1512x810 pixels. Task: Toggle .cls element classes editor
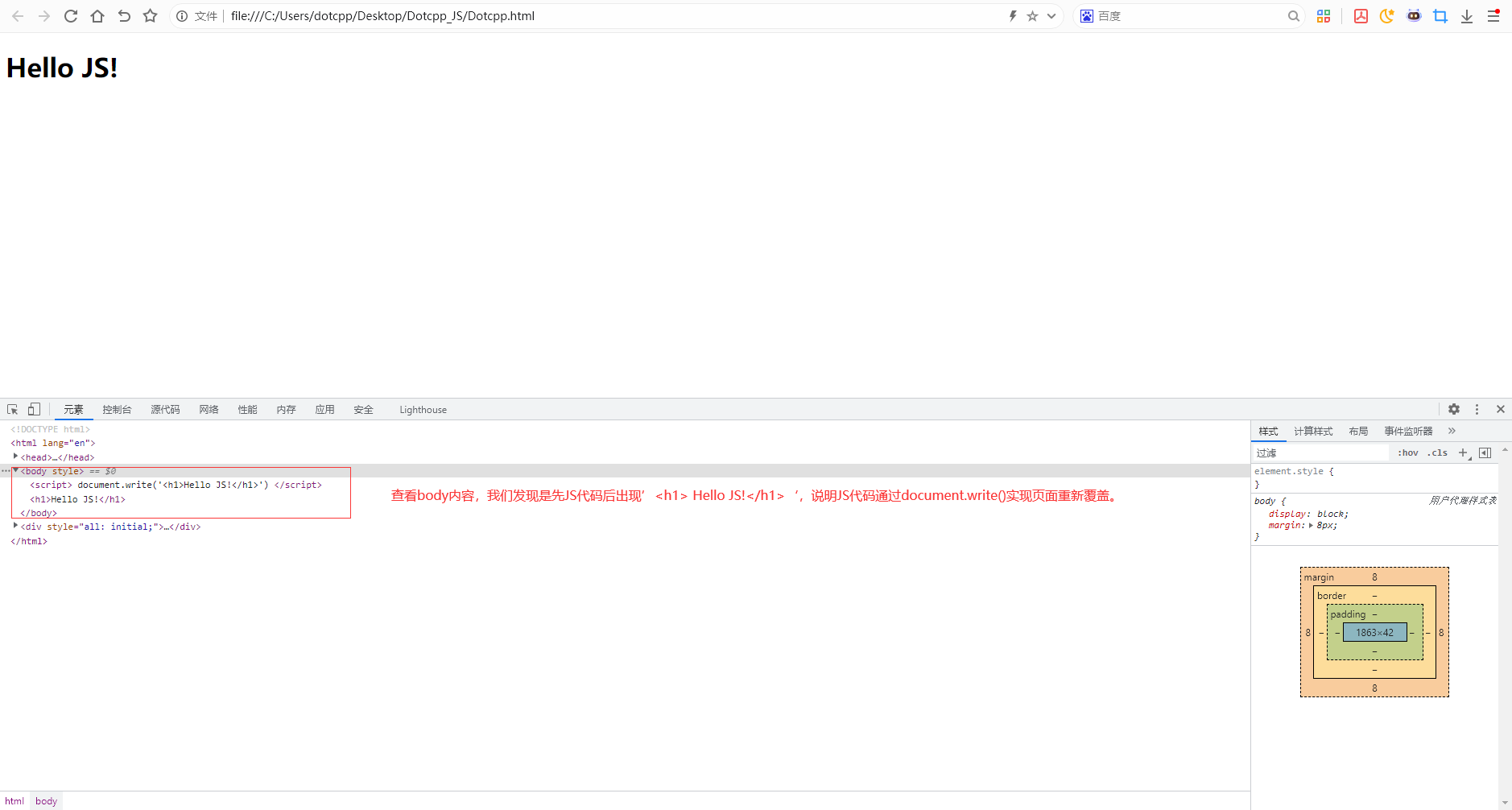tap(1438, 453)
